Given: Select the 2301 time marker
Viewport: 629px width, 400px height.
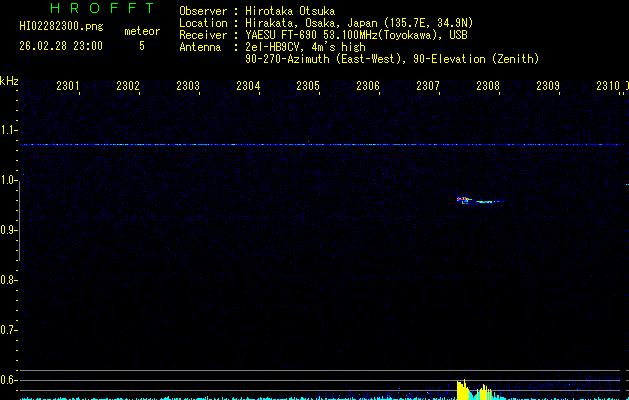Looking at the screenshot, I should pos(68,86).
